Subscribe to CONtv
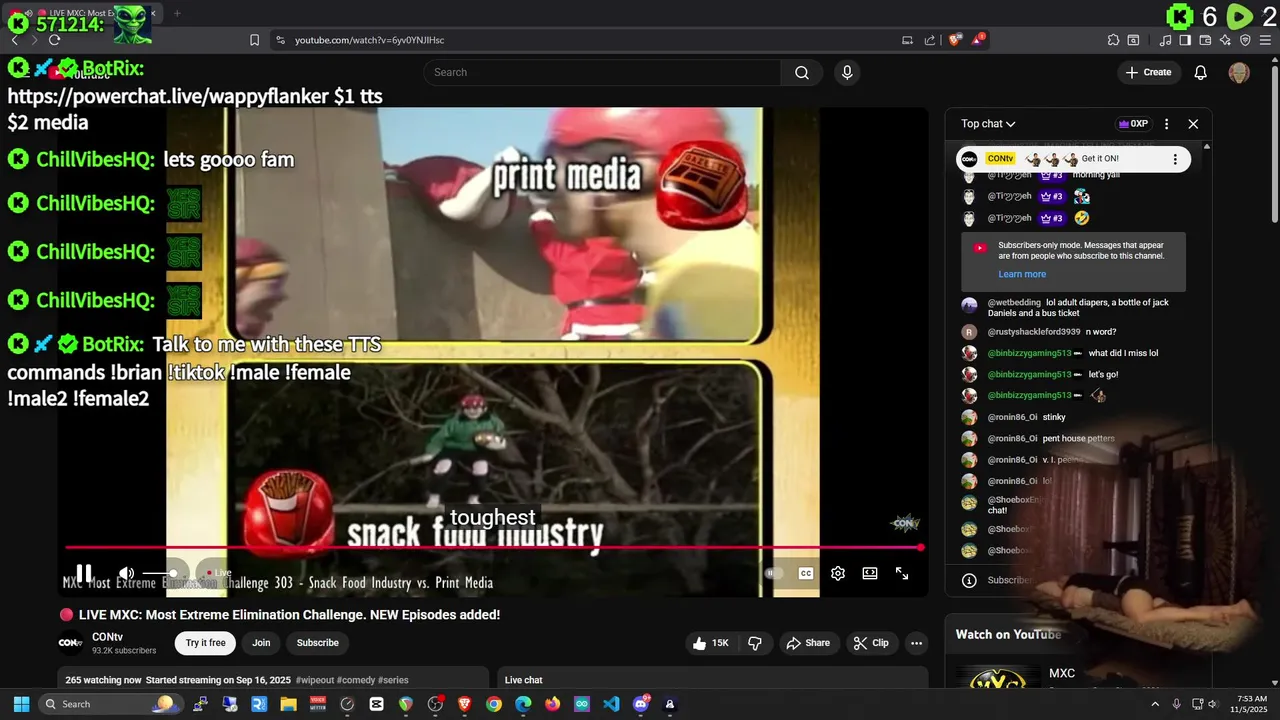This screenshot has width=1280, height=720. coord(318,643)
